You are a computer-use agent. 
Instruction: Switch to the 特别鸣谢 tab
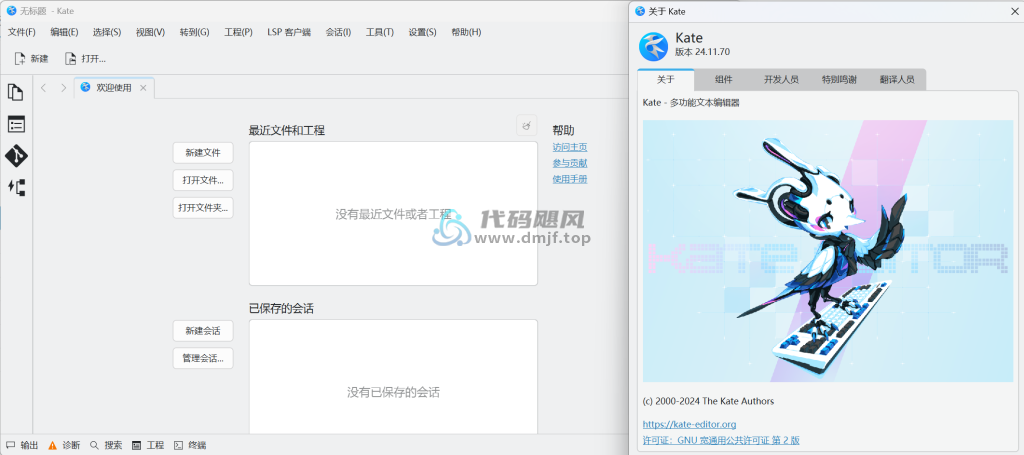click(839, 80)
